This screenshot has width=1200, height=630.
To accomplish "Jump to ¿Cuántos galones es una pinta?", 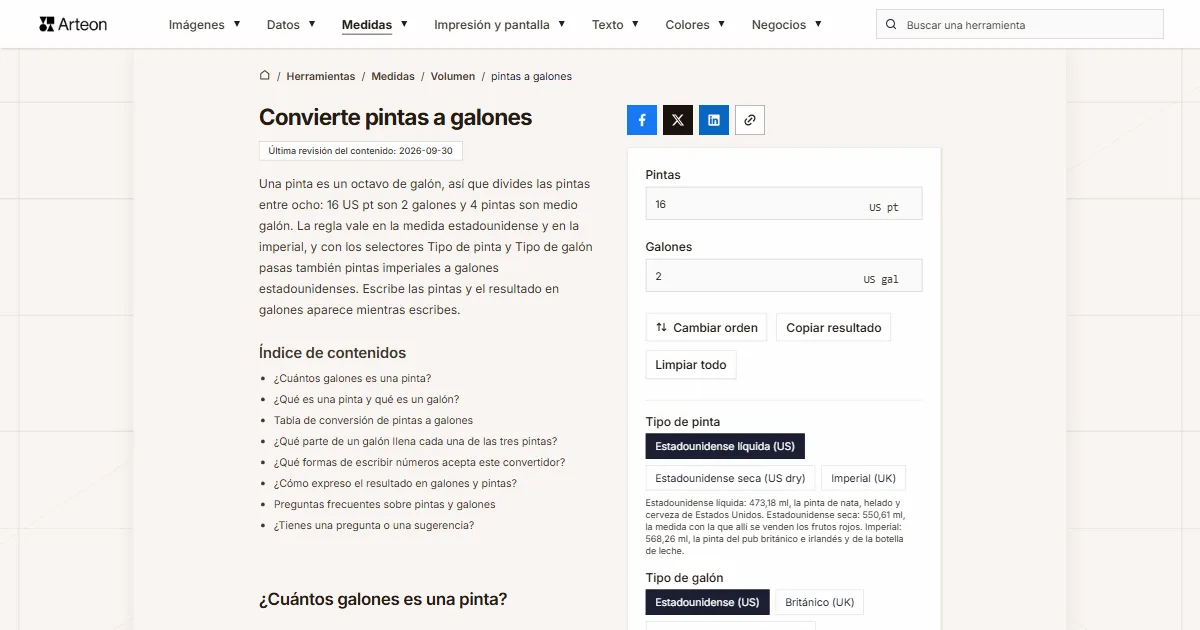I will pyautogui.click(x=352, y=378).
